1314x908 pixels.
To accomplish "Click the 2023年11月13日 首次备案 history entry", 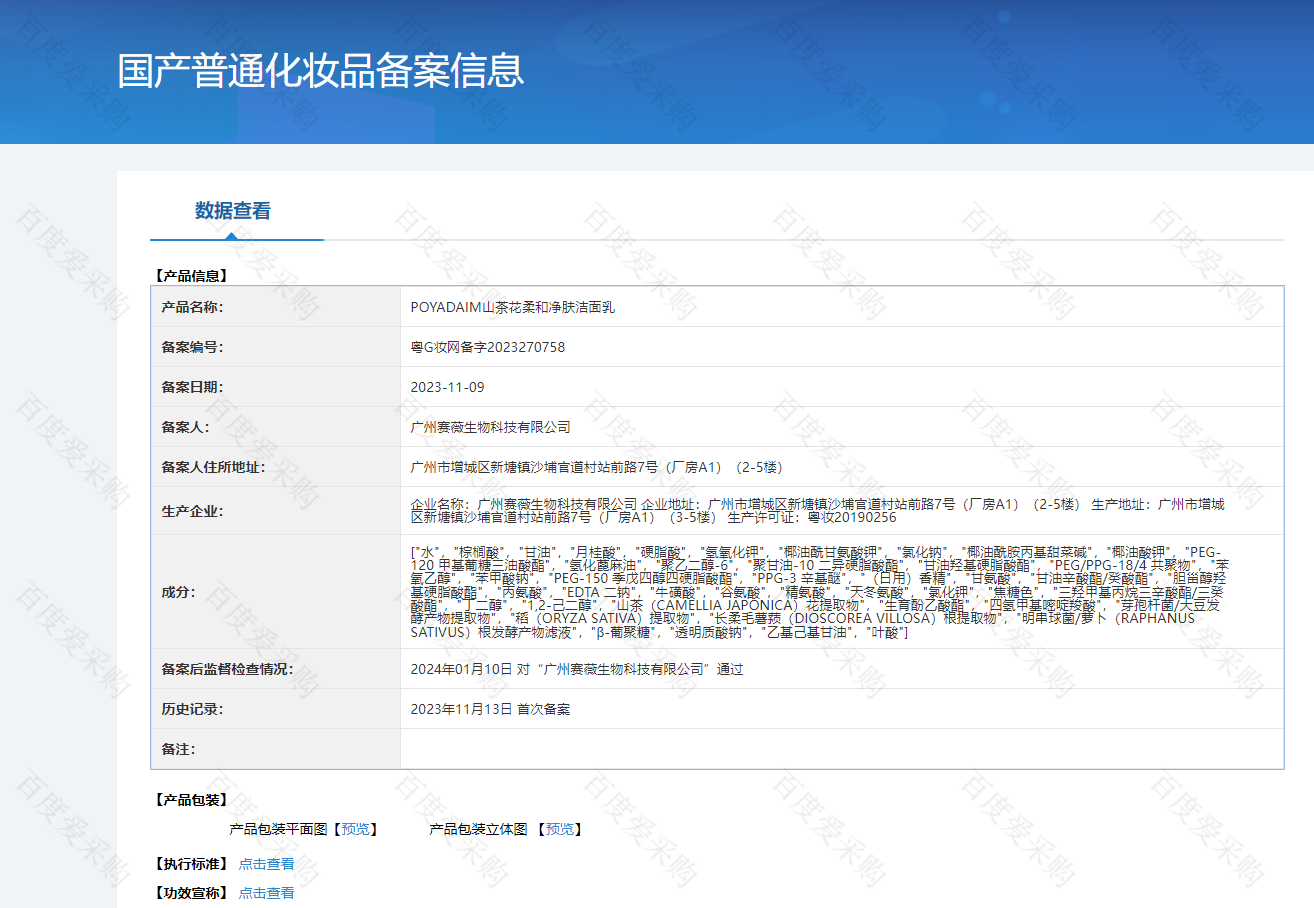I will click(x=490, y=709).
